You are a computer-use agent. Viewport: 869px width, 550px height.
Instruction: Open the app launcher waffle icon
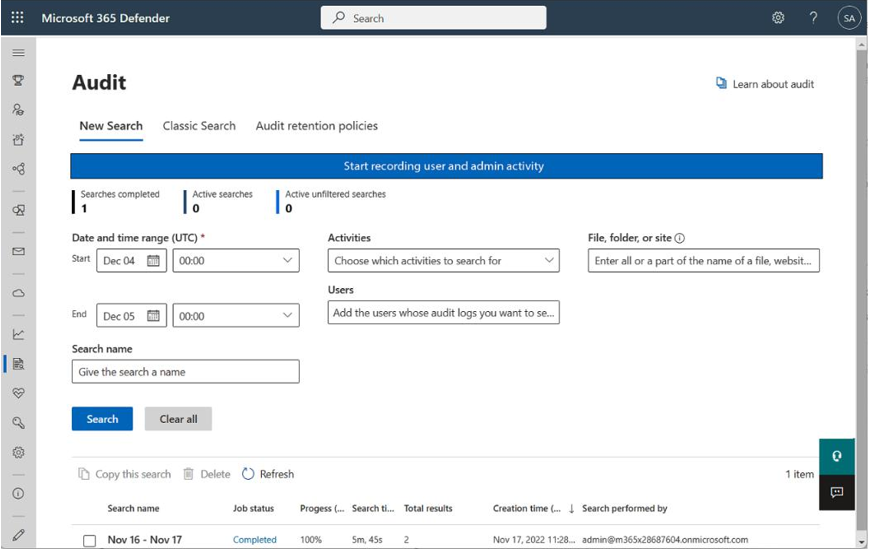[x=17, y=18]
